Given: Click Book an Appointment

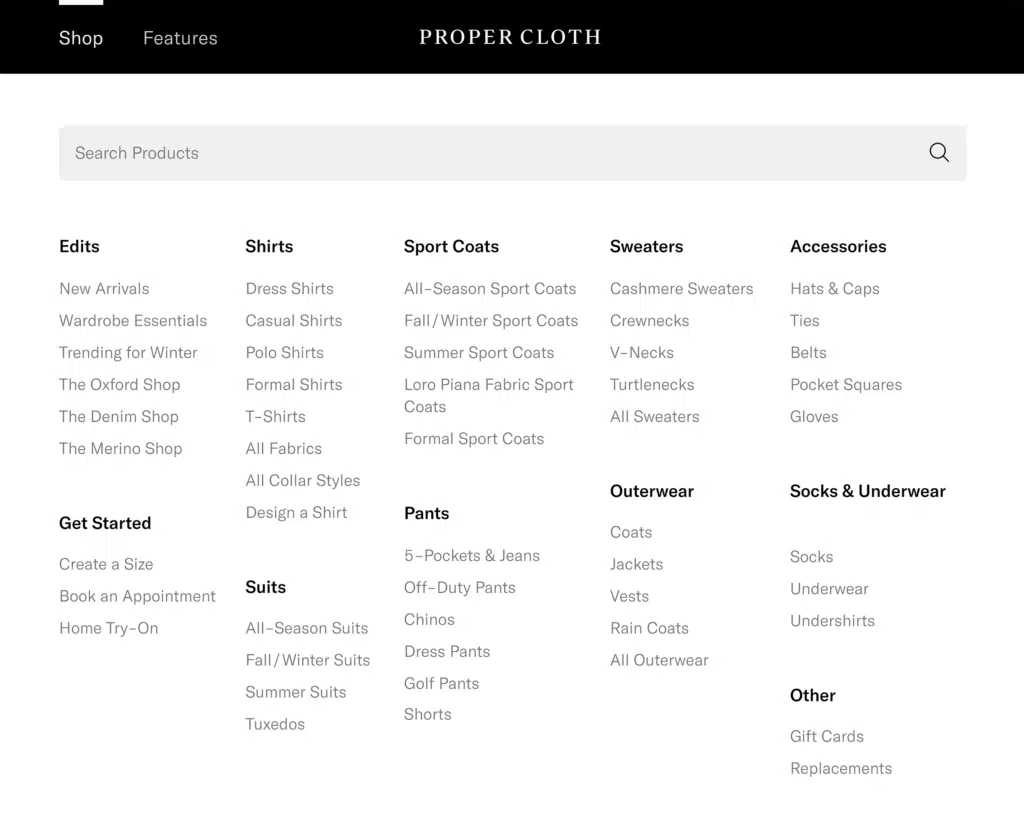Looking at the screenshot, I should (x=137, y=597).
